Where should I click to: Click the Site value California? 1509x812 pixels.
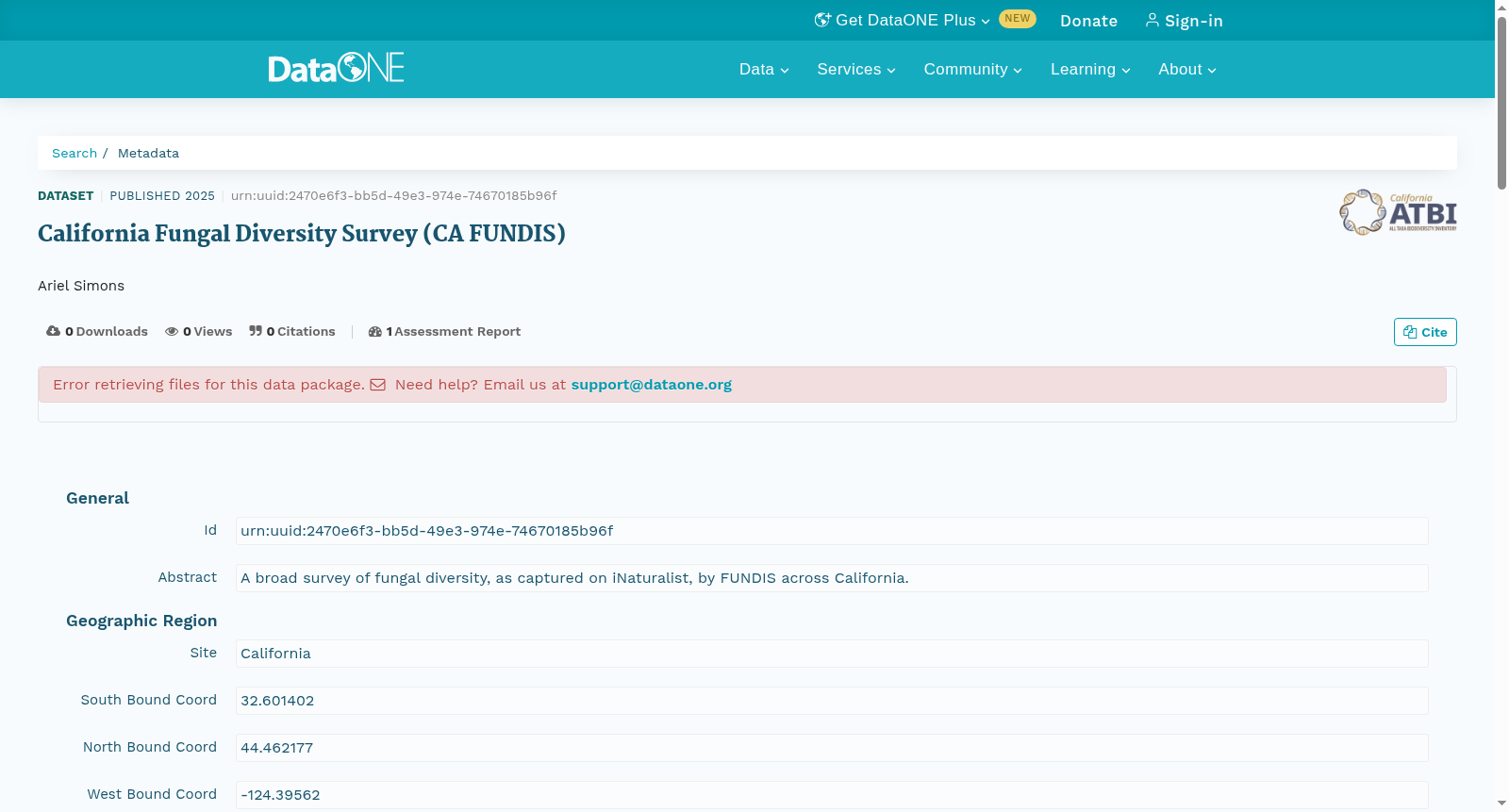(x=832, y=654)
